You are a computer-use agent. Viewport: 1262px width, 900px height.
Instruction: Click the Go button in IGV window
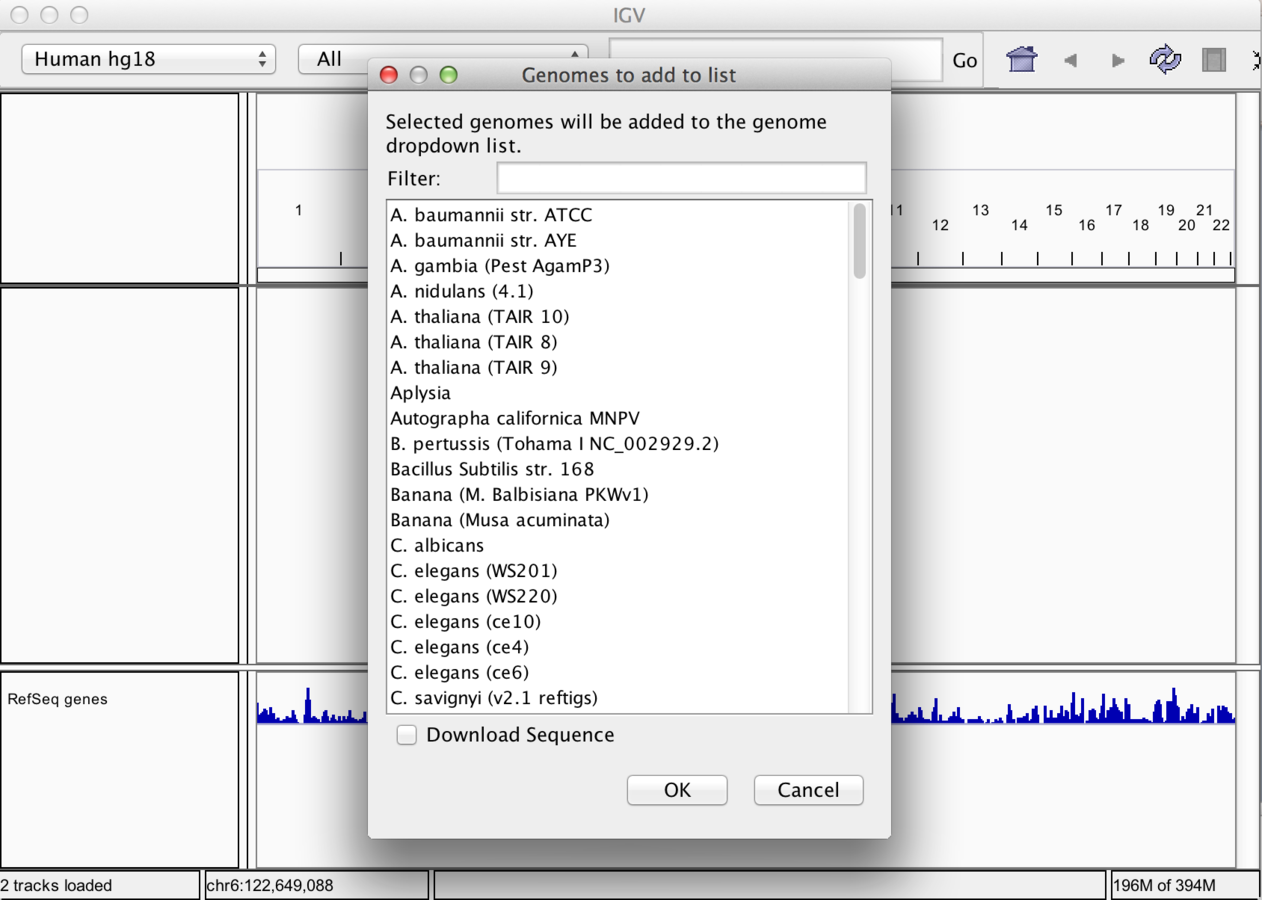pyautogui.click(x=964, y=60)
